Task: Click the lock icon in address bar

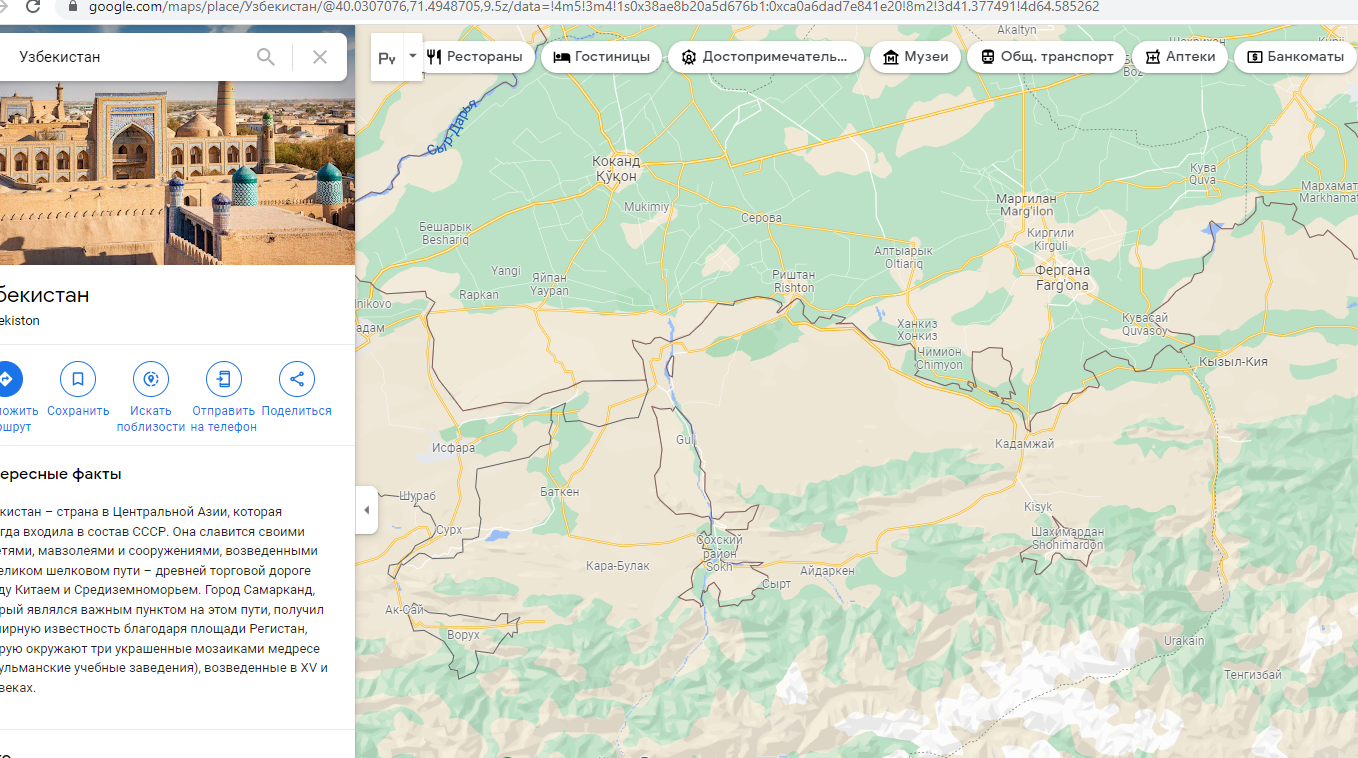Action: coord(71,7)
